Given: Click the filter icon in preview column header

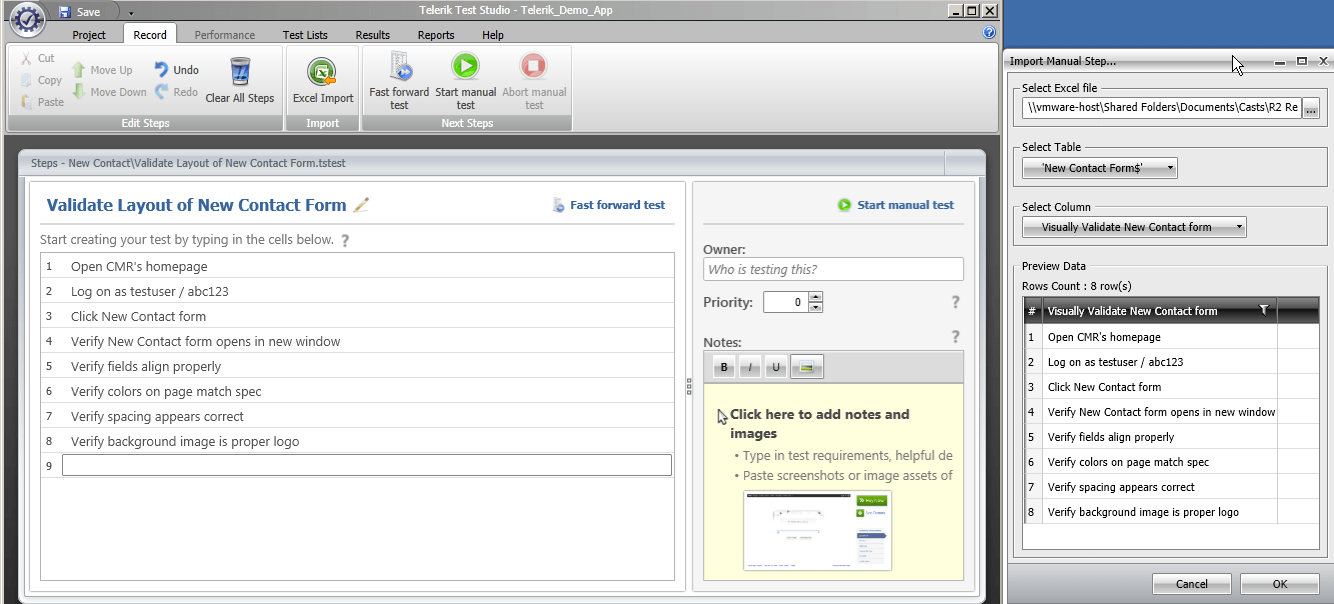Looking at the screenshot, I should click(x=1264, y=311).
